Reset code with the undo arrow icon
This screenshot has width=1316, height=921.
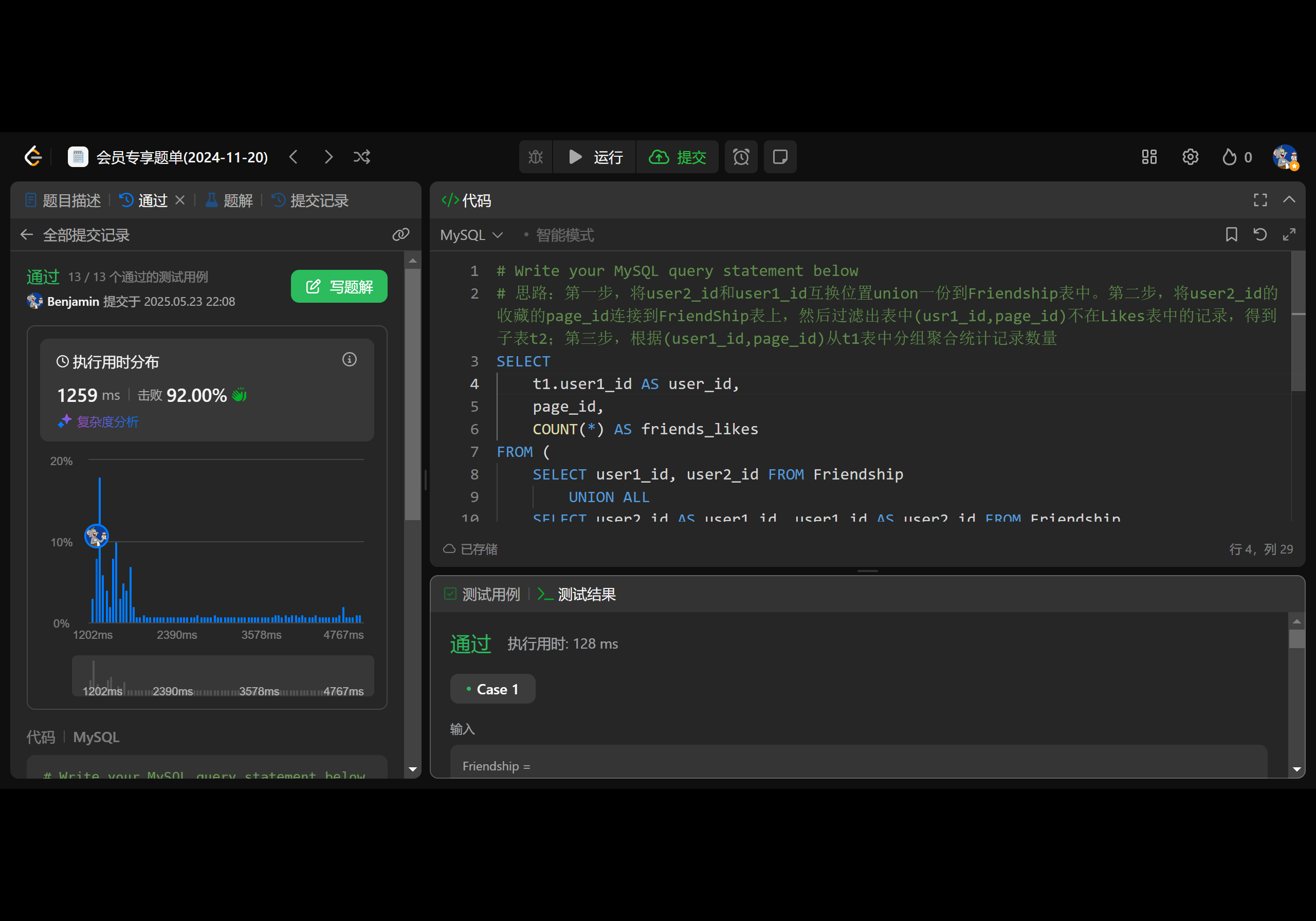coord(1260,234)
